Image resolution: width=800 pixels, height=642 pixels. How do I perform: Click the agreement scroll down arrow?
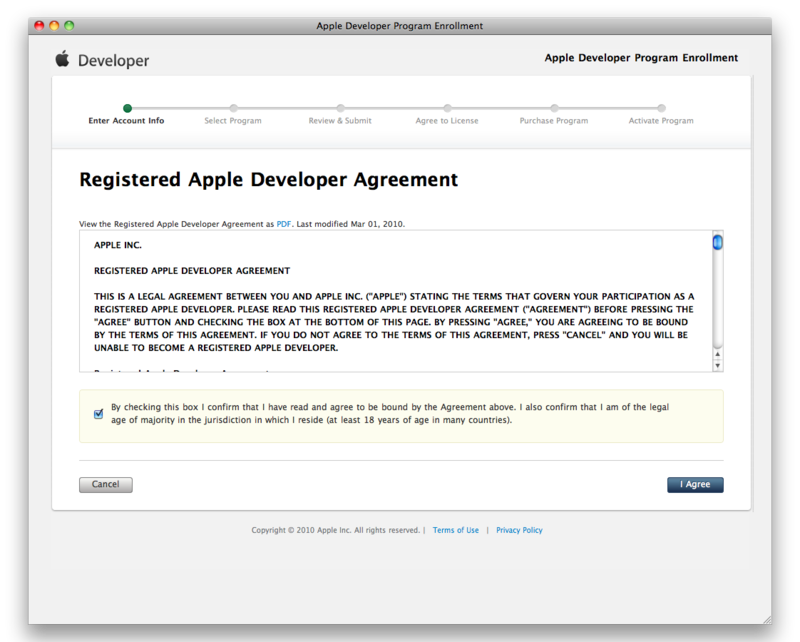coord(717,365)
